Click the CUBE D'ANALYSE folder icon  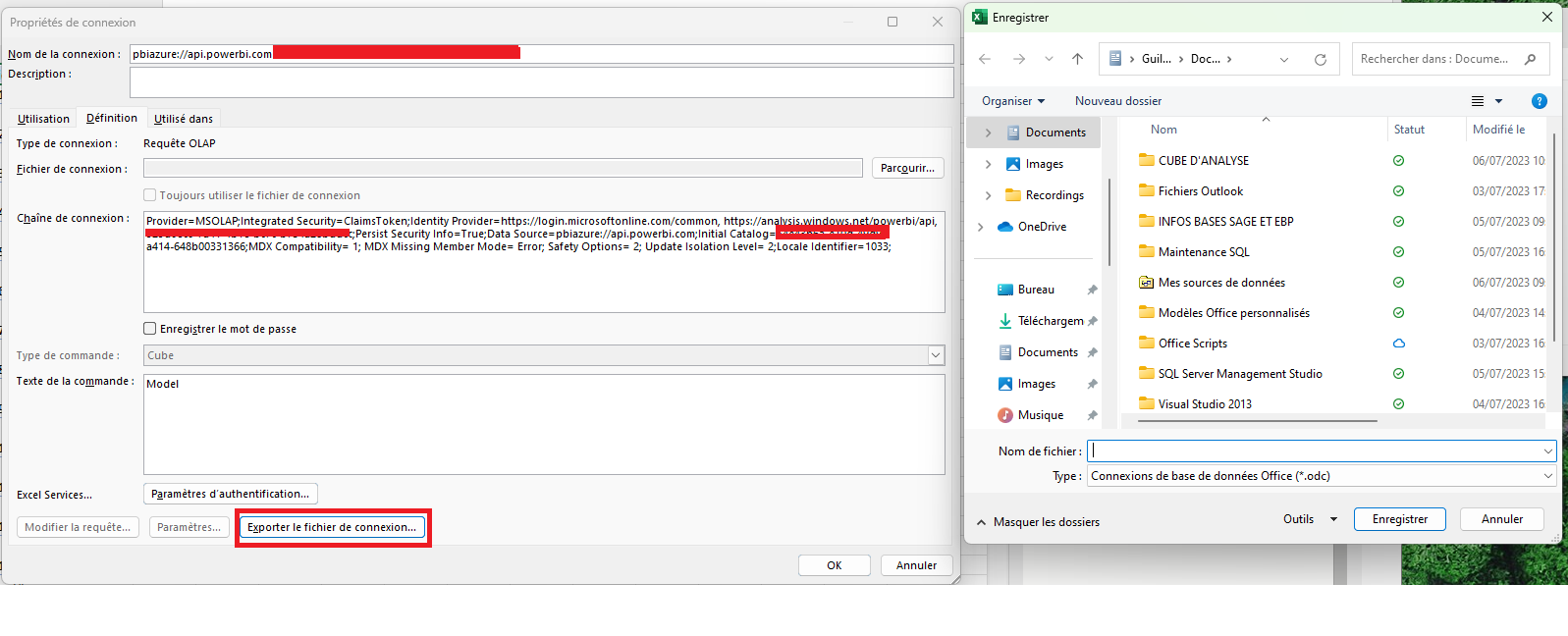pos(1146,160)
